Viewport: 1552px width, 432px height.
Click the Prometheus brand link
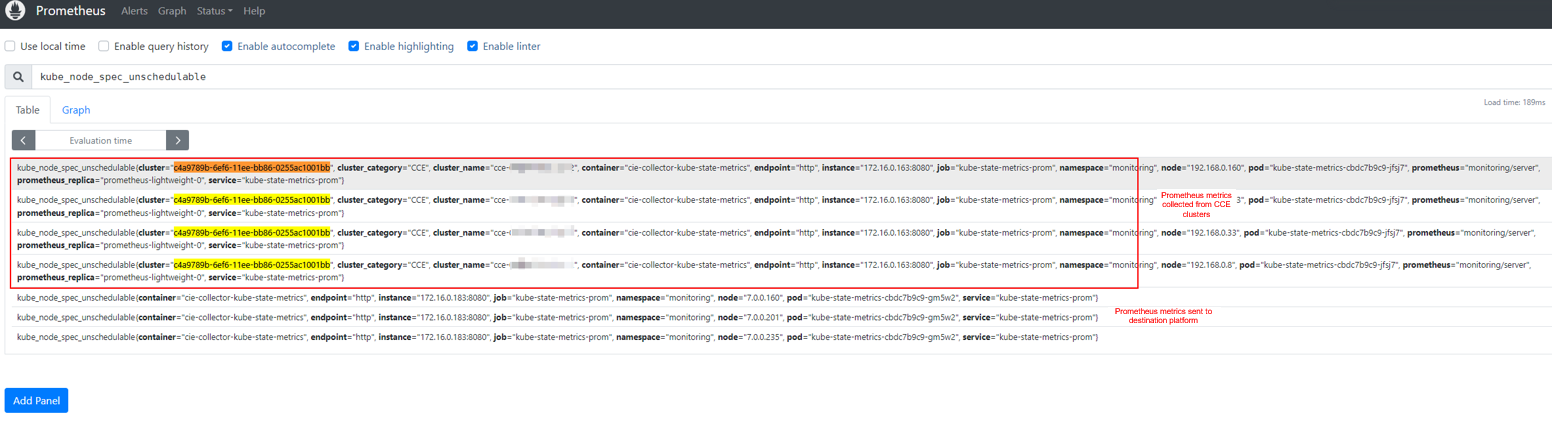[x=70, y=11]
